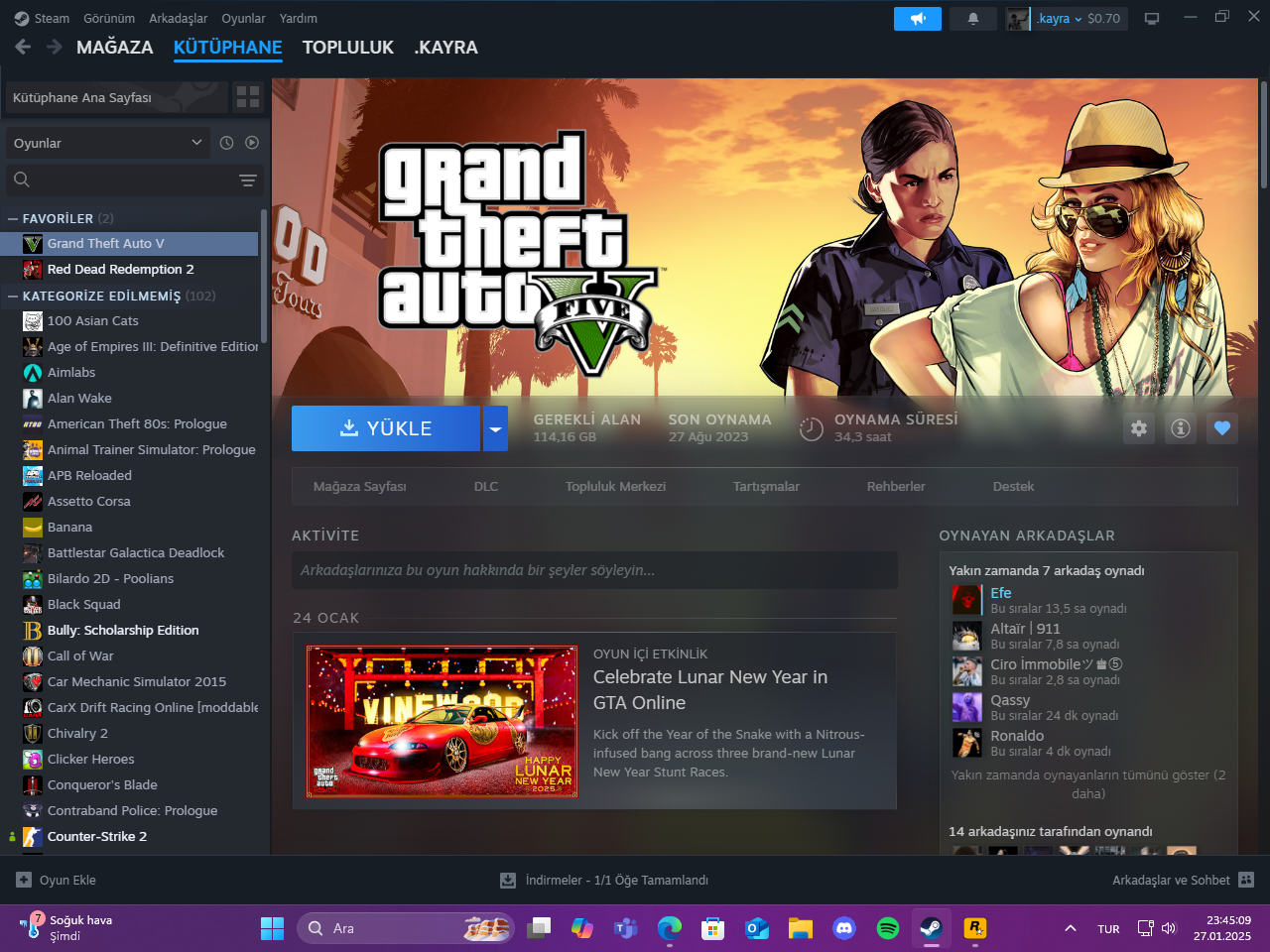Go back with the left arrow
This screenshot has height=952, width=1270.
pos(23,47)
